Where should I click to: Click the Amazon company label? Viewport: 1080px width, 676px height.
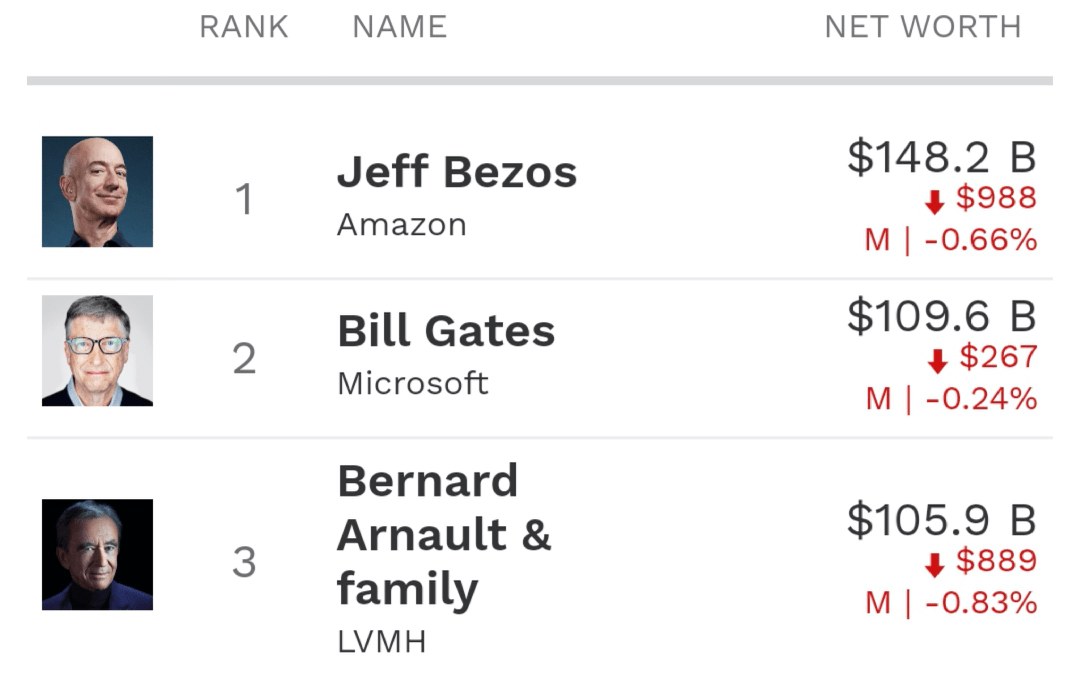pos(402,224)
